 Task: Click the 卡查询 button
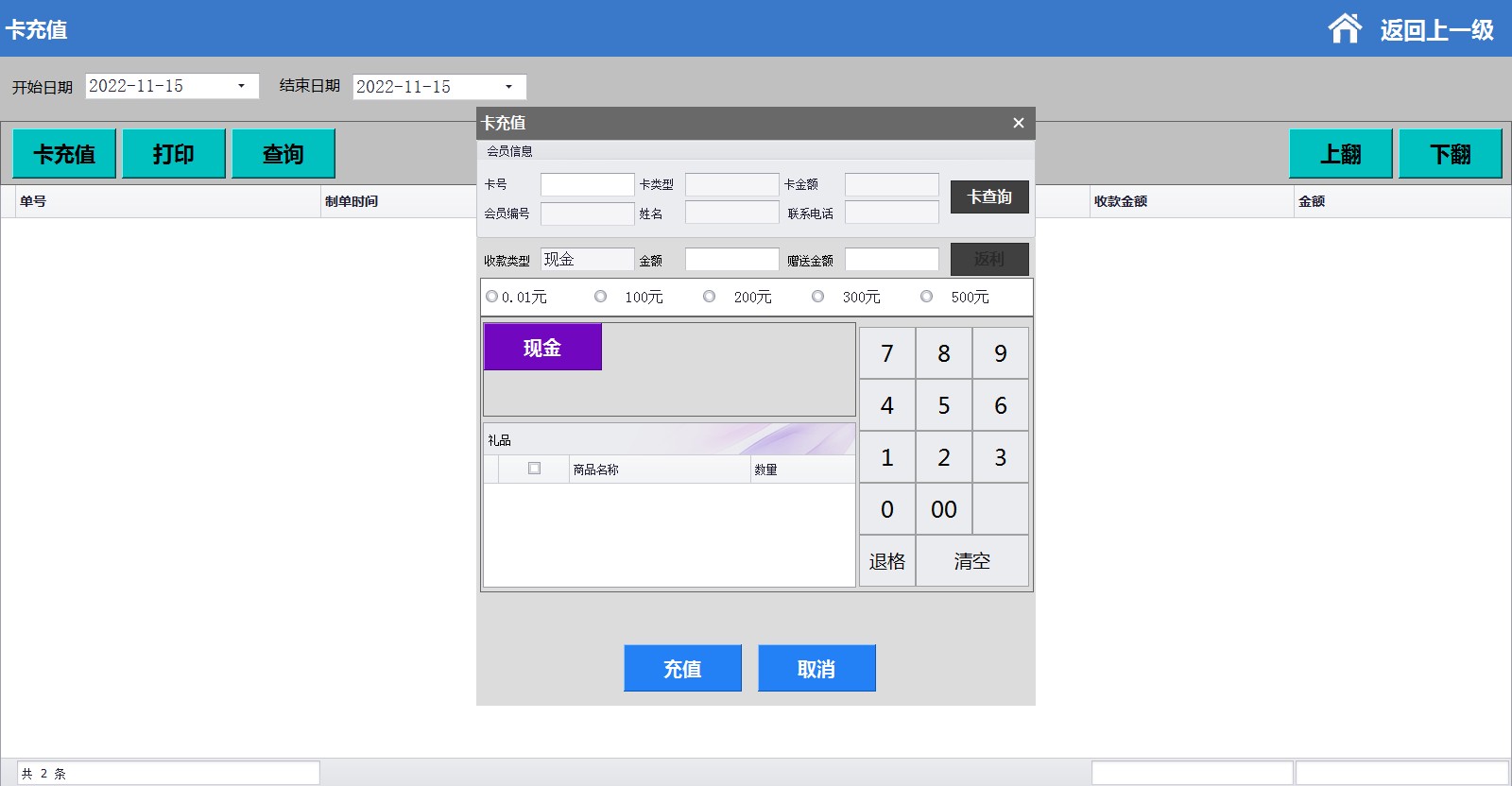pyautogui.click(x=989, y=196)
